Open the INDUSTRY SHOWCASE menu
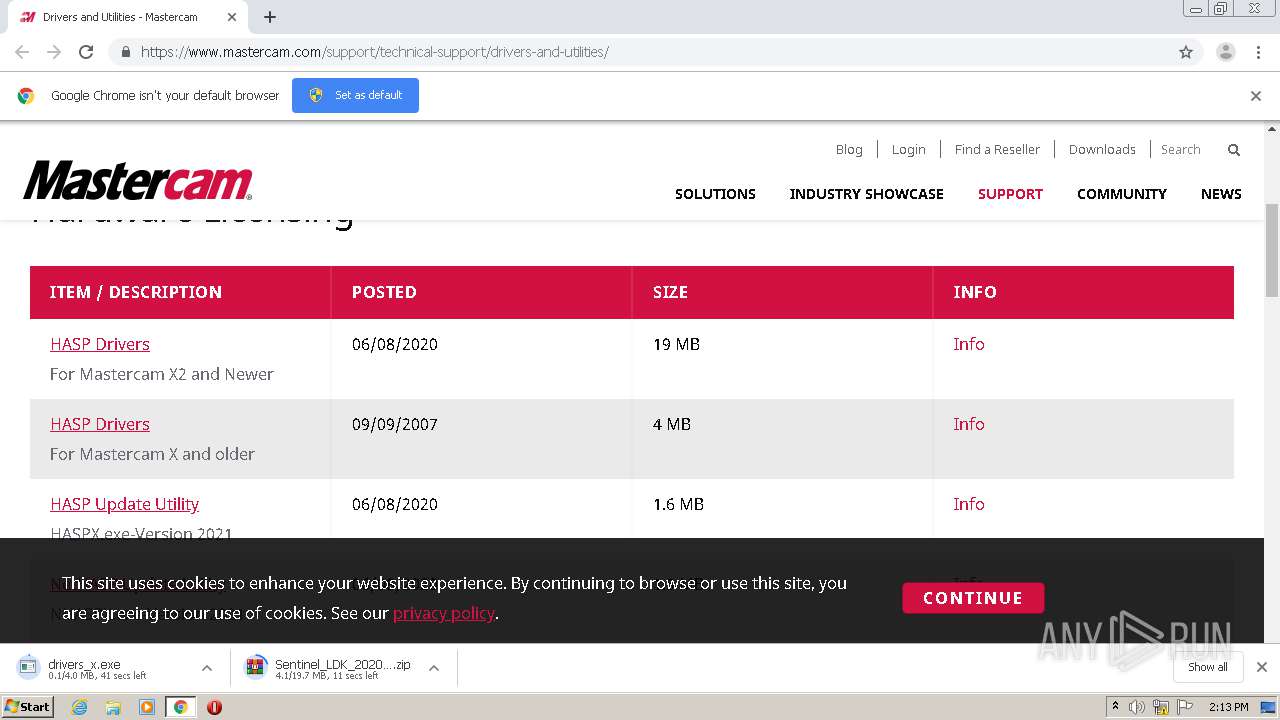This screenshot has height=720, width=1280. coord(866,194)
